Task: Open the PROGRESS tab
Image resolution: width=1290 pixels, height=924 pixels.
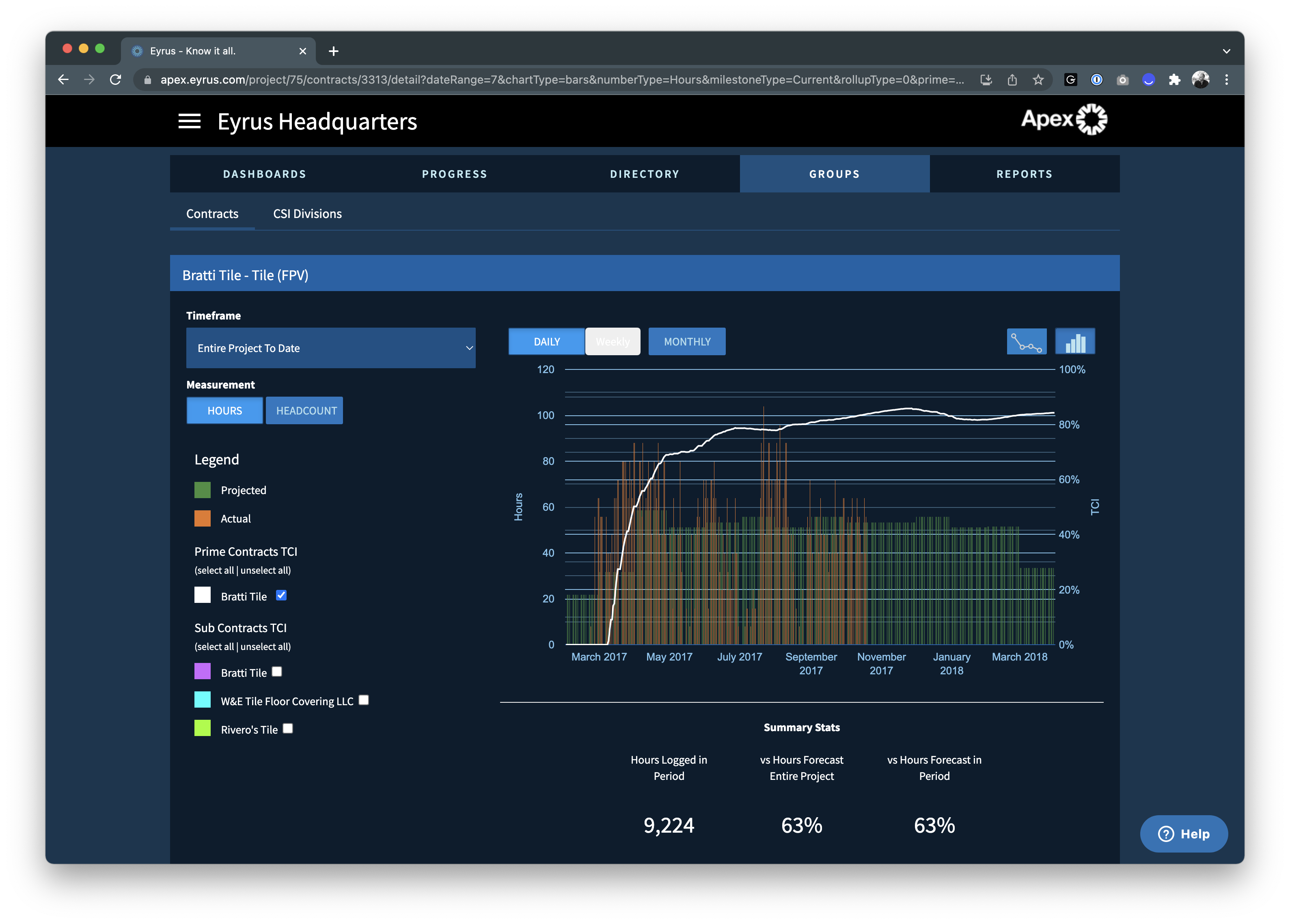Action: (455, 174)
